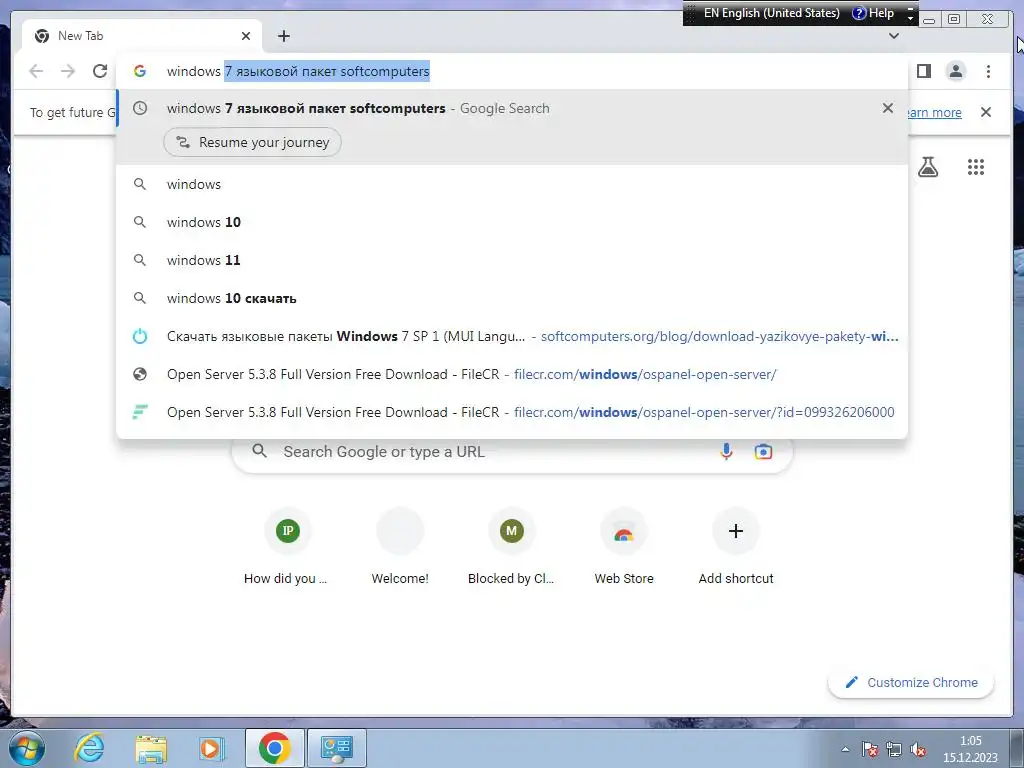Click the Resume your journey chip
Viewport: 1024px width, 768px height.
click(x=252, y=142)
